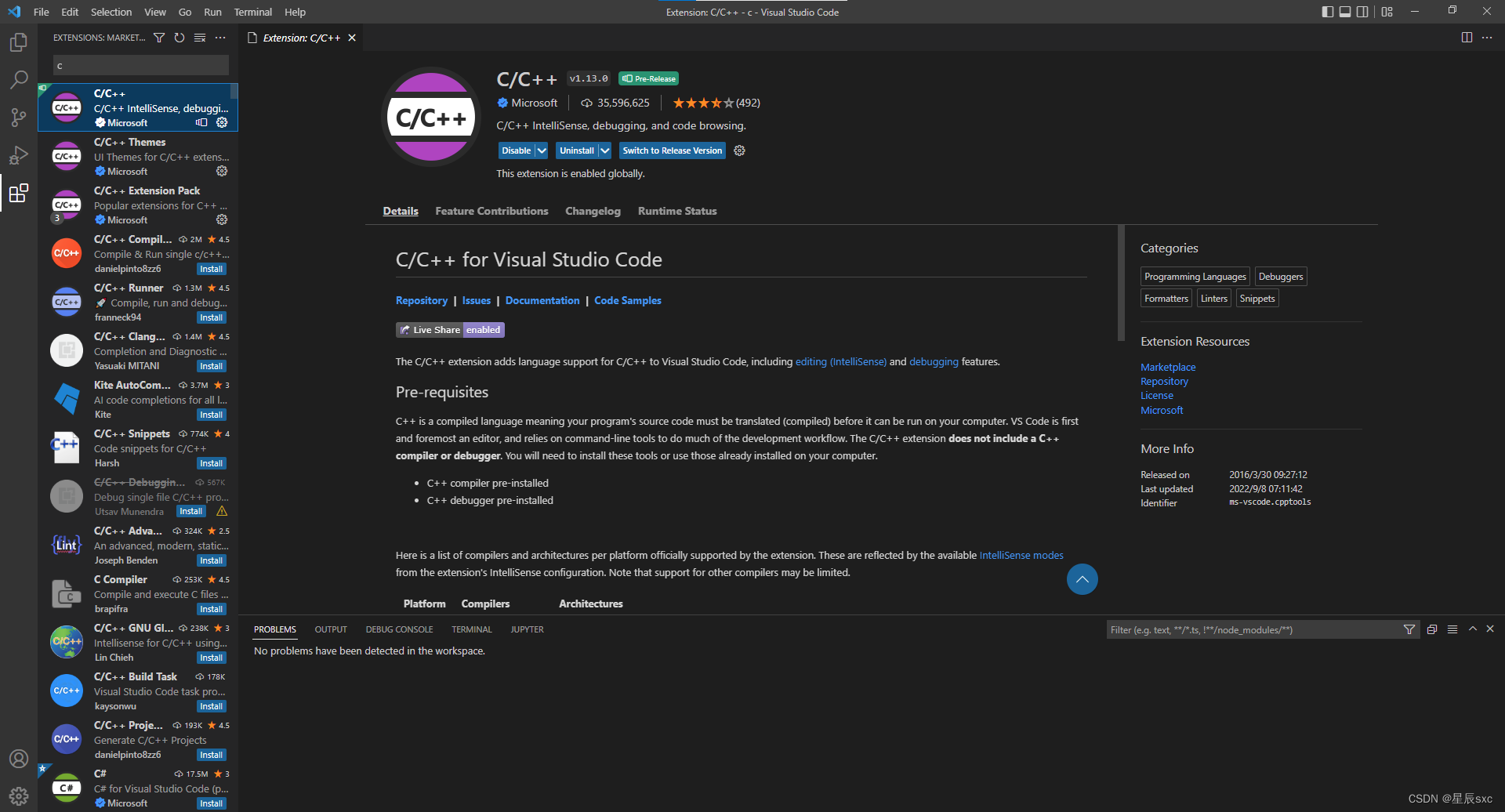This screenshot has height=812, width=1505.
Task: Expand the Disable button dropdown arrow
Action: (542, 150)
